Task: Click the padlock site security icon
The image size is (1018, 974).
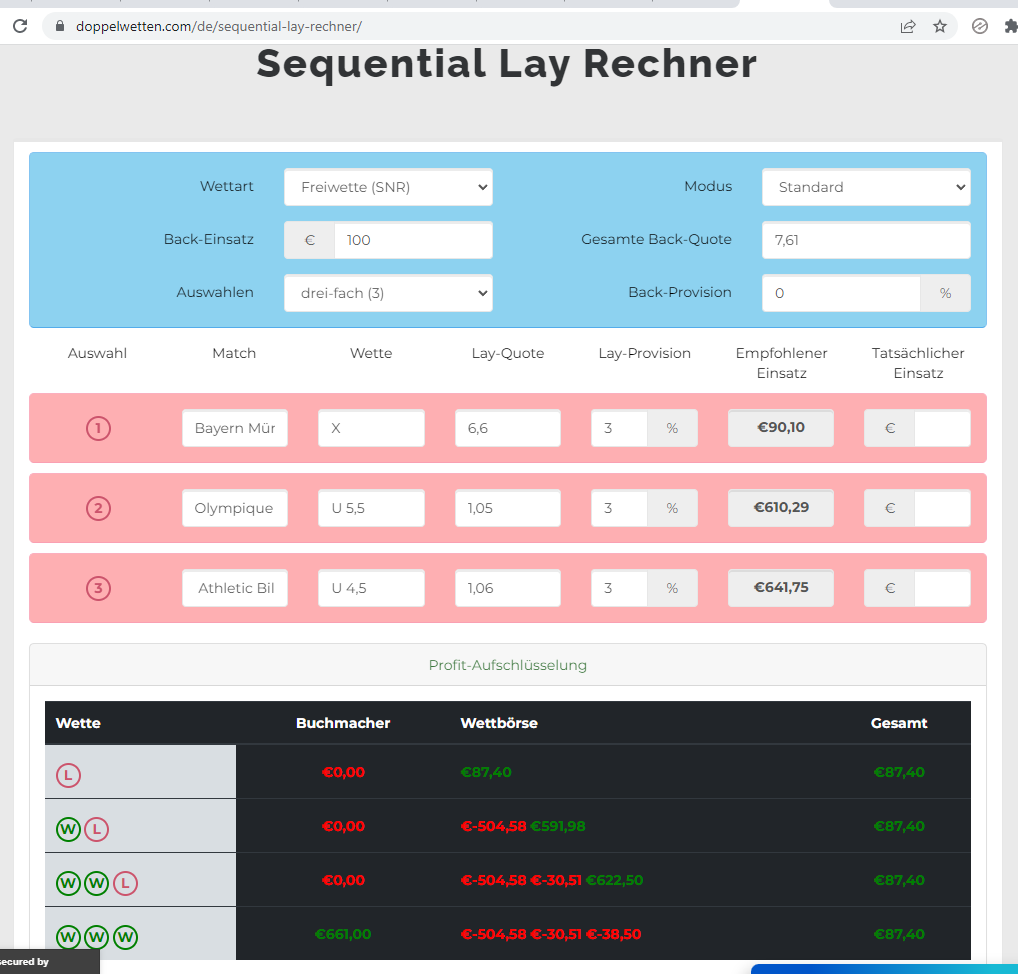Action: click(60, 26)
